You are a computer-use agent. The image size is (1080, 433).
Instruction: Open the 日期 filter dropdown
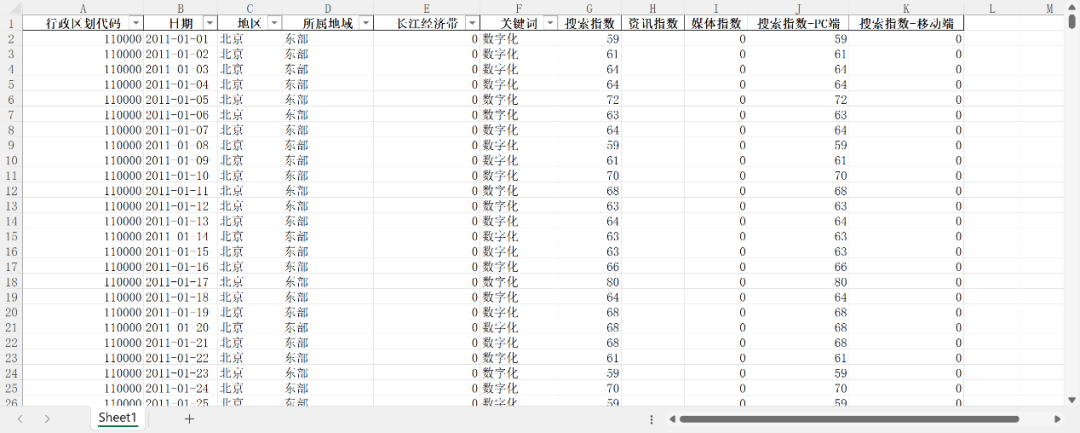[210, 23]
